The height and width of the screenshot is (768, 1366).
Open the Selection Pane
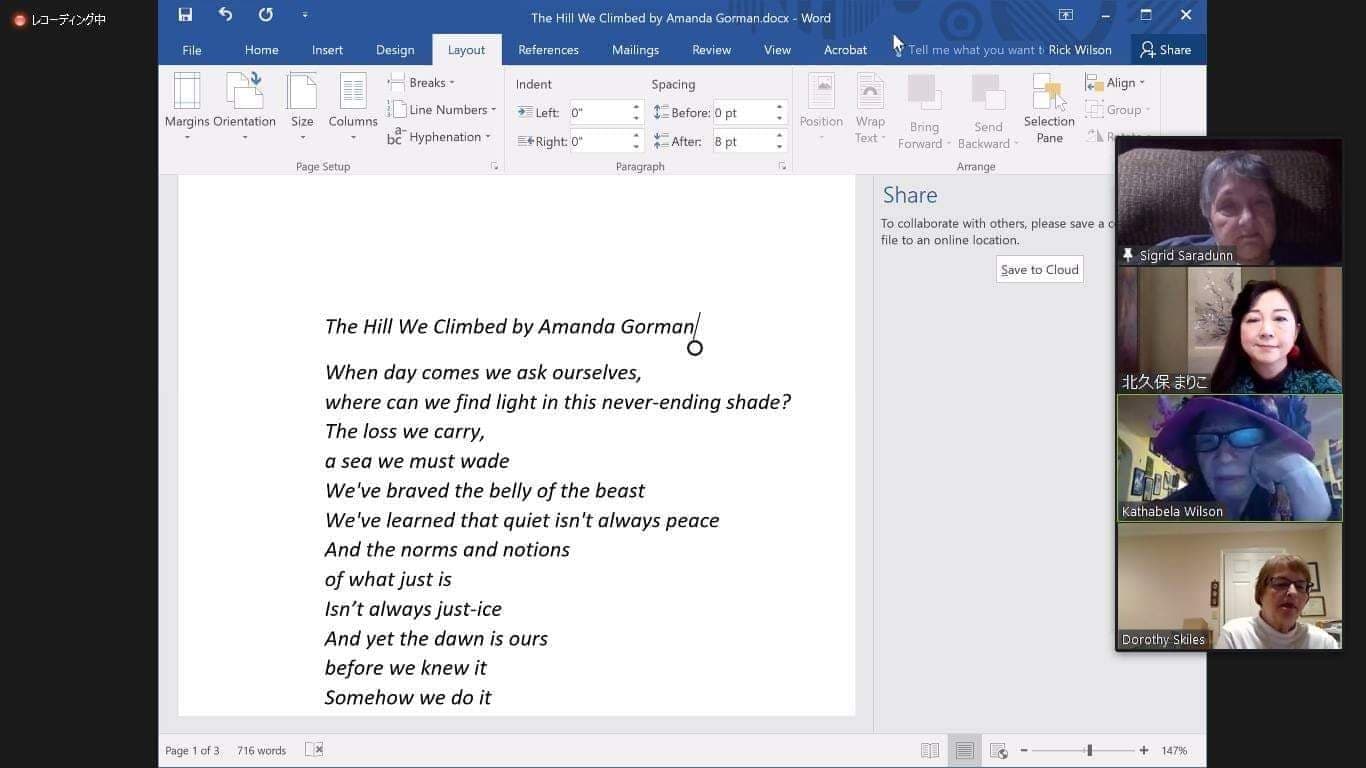[x=1049, y=107]
